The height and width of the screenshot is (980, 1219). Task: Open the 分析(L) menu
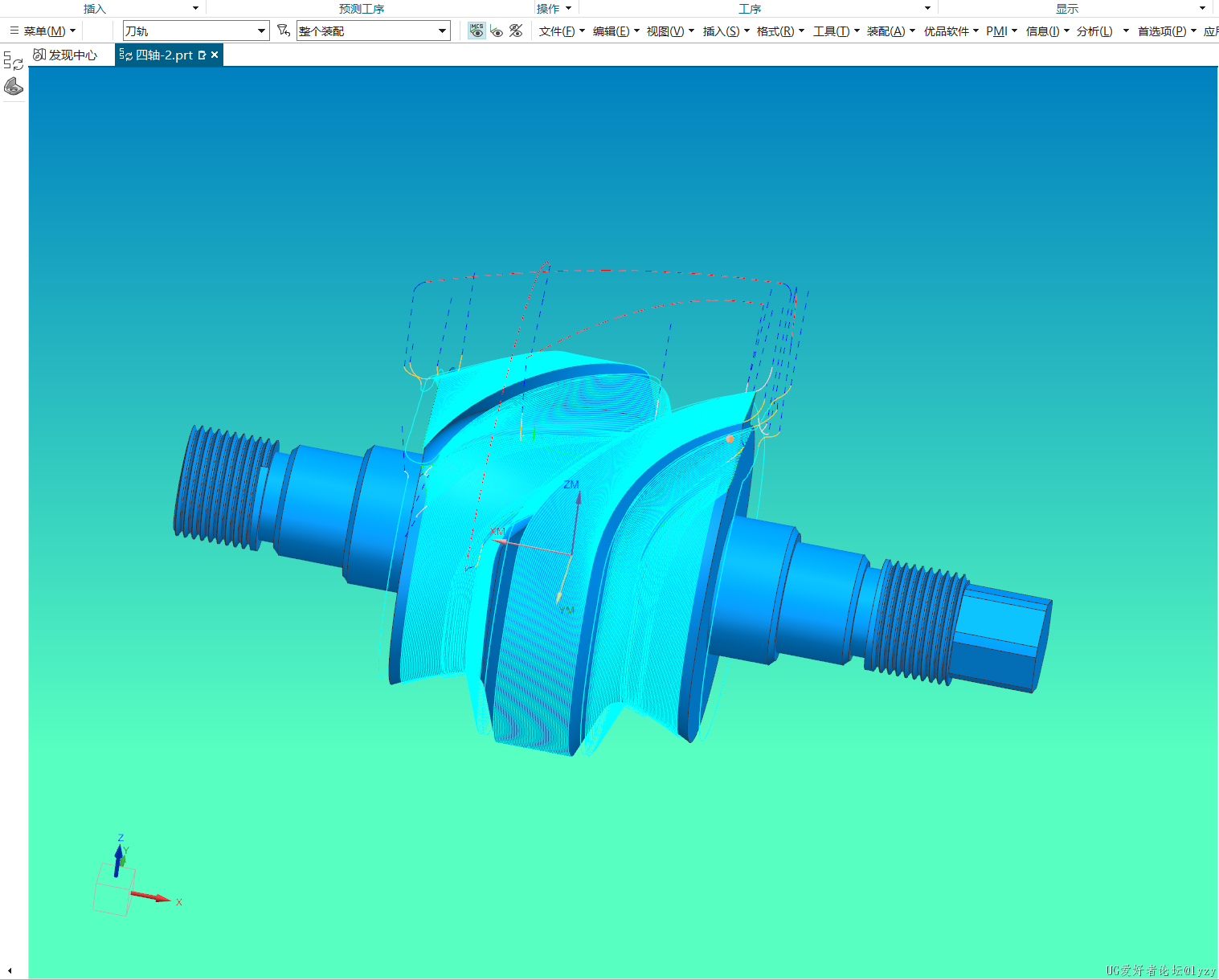pyautogui.click(x=1102, y=31)
